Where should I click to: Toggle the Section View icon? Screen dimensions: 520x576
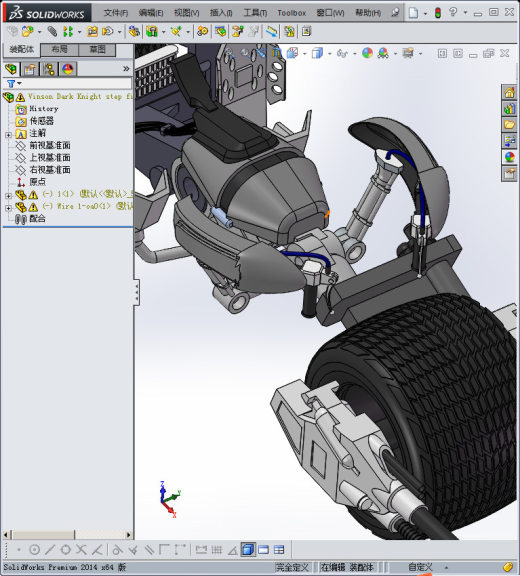pos(276,54)
